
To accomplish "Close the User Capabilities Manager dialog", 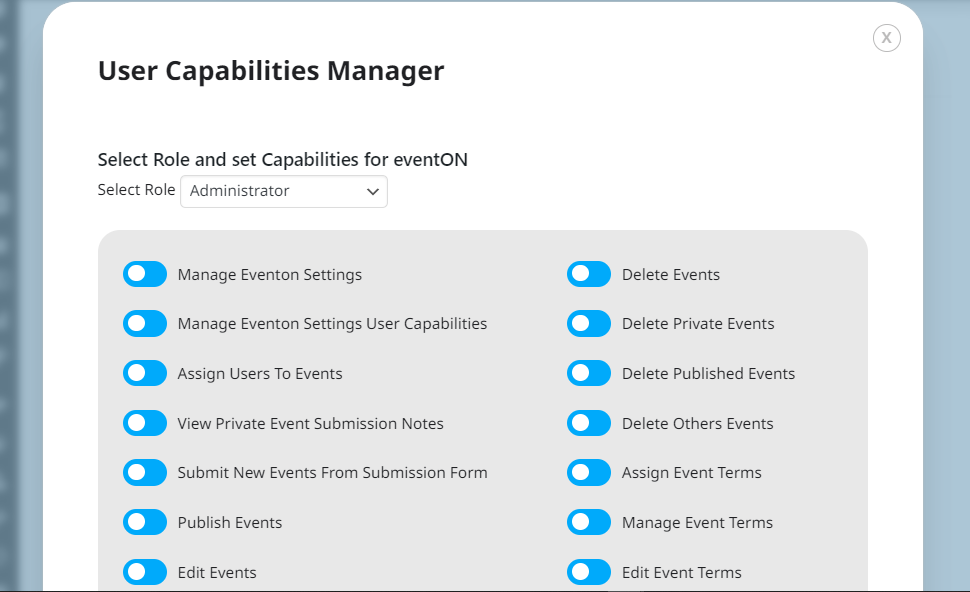I will pos(886,38).
